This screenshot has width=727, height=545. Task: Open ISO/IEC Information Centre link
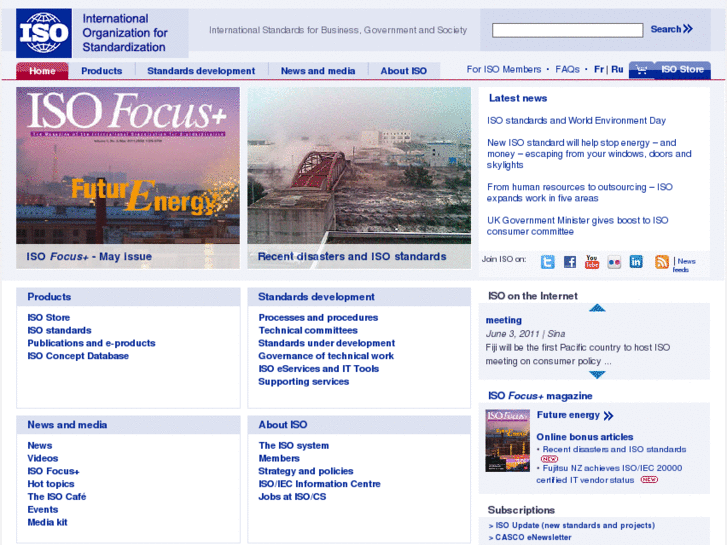[319, 484]
